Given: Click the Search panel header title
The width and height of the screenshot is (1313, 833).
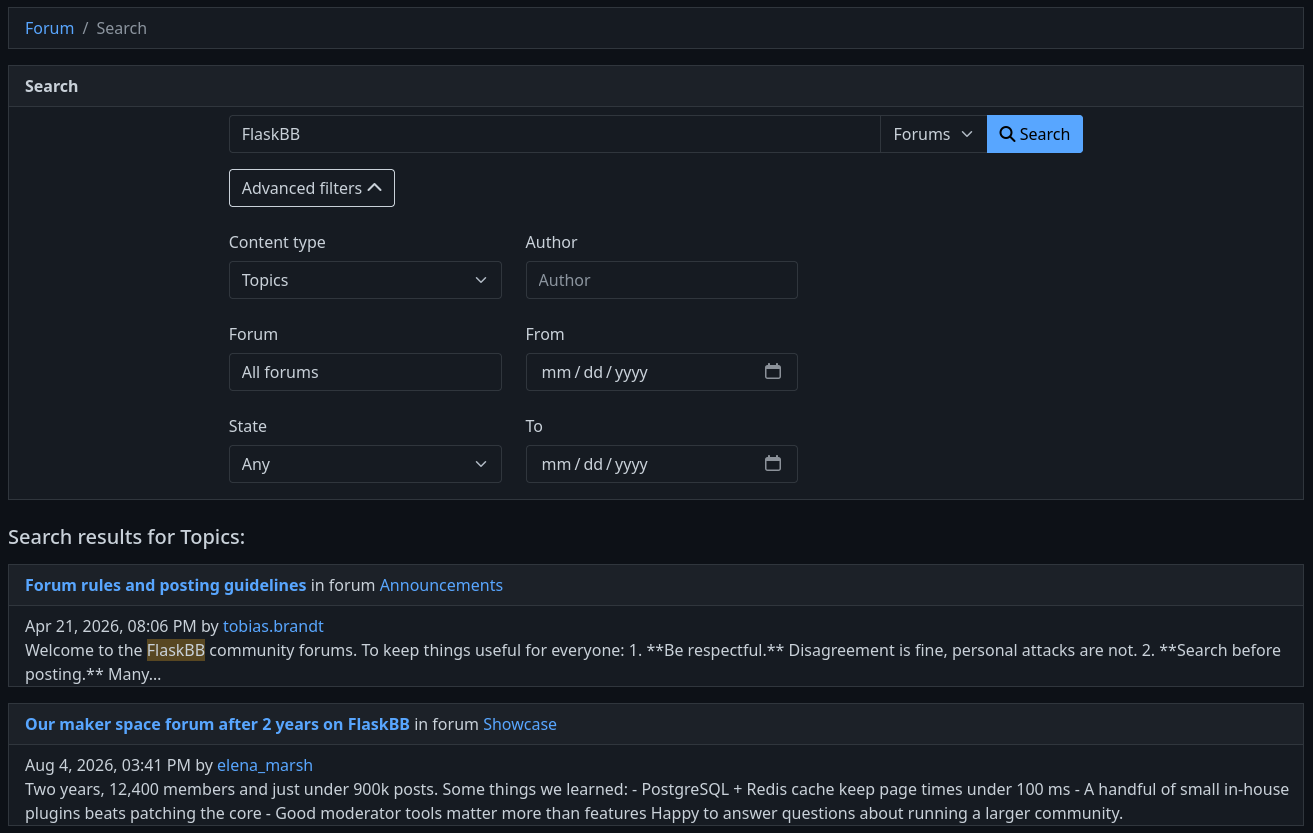Looking at the screenshot, I should (51, 86).
